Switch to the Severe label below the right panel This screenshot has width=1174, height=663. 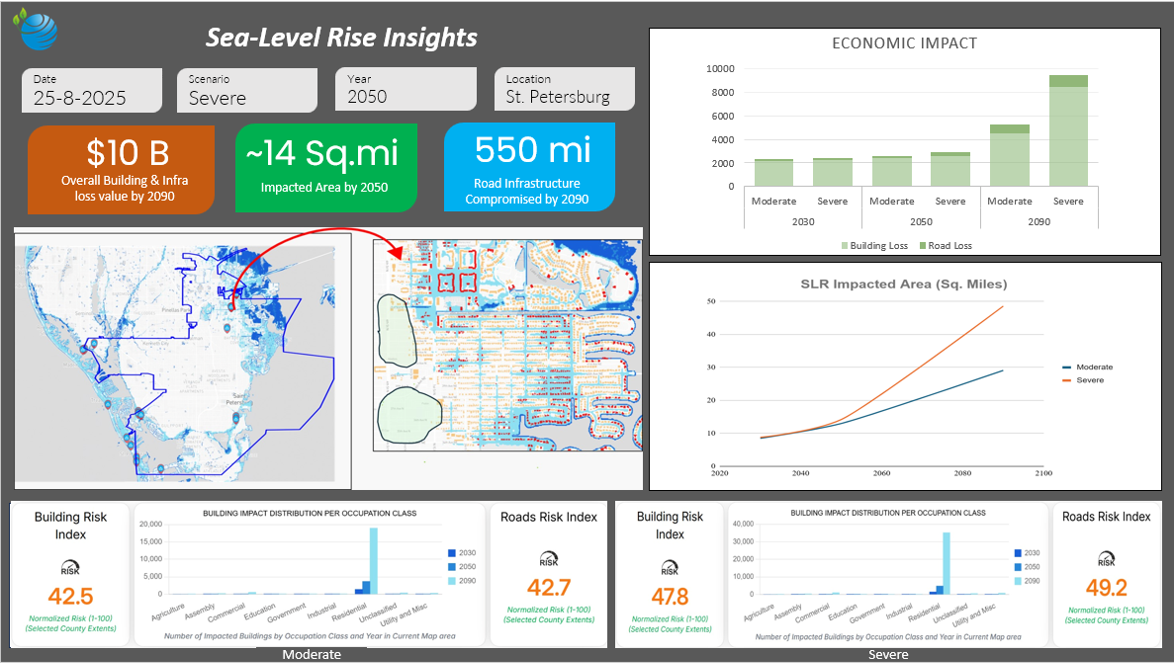(x=888, y=654)
